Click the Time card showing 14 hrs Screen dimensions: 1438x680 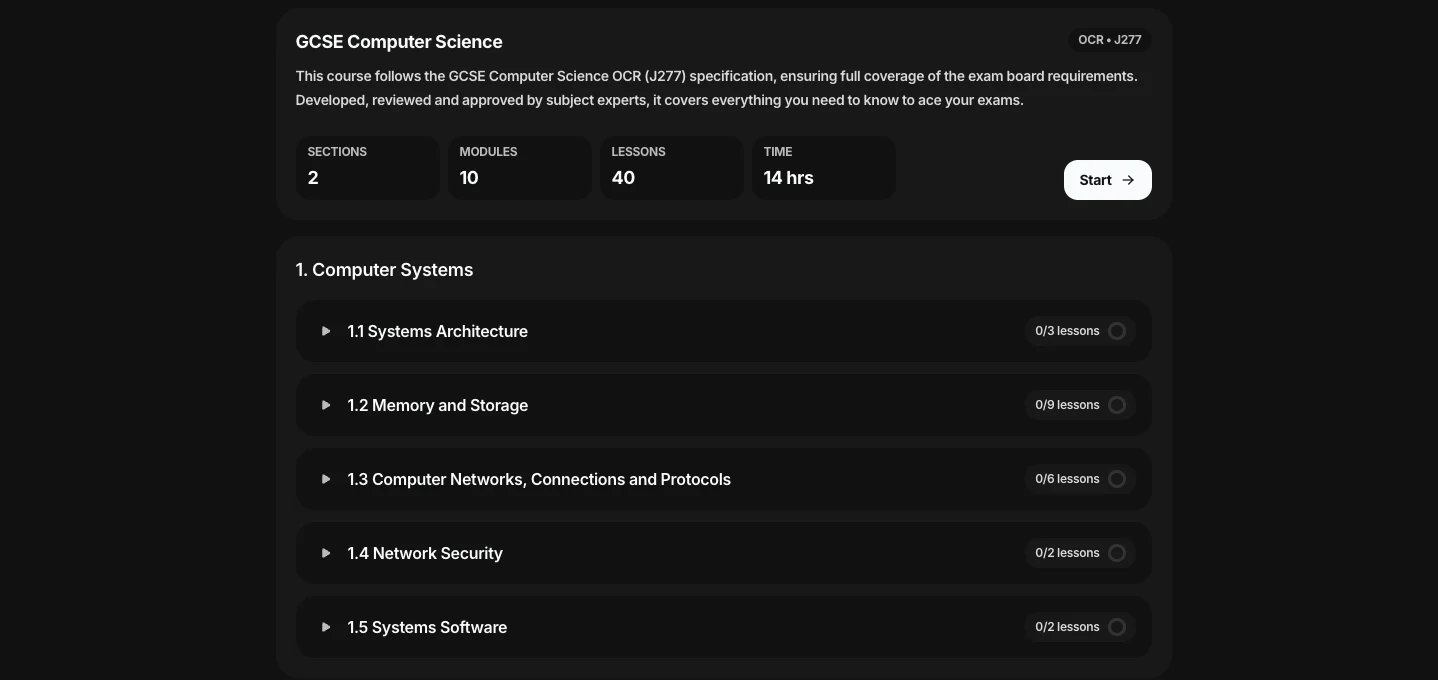[x=824, y=168]
